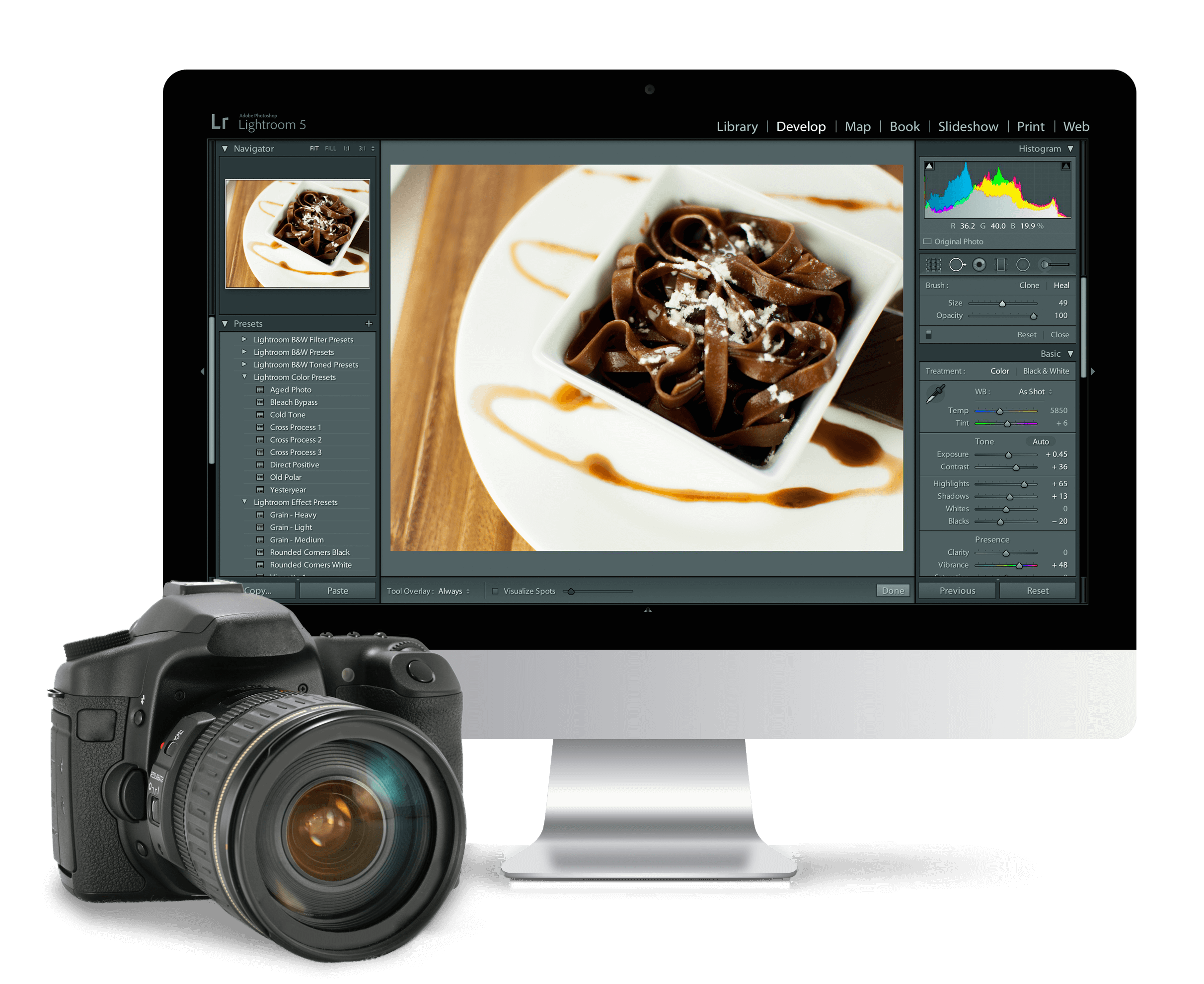Viewport: 1204px width, 984px height.
Task: Switch to the Slideshow module
Action: [968, 126]
